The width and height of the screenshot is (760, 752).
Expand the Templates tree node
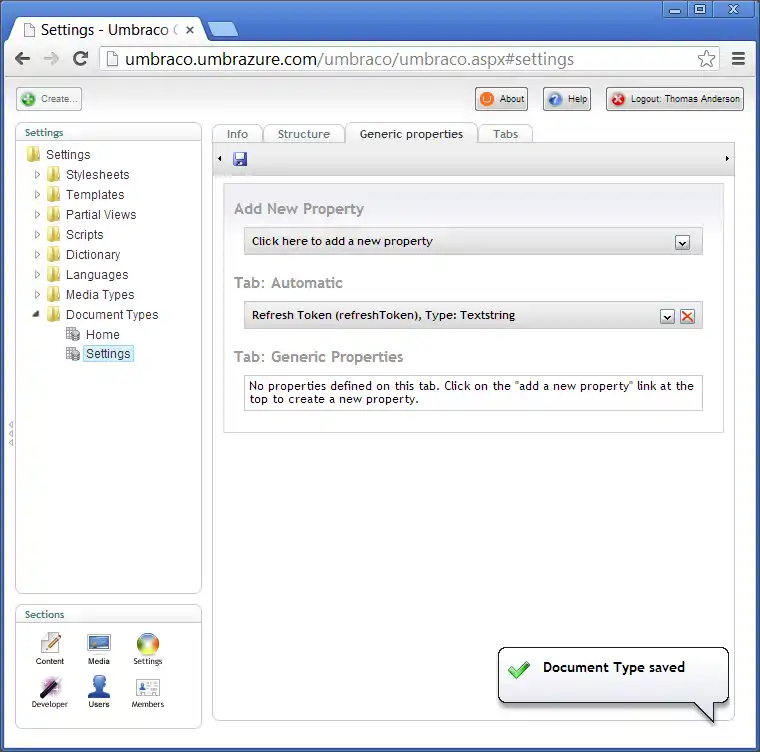pos(37,194)
